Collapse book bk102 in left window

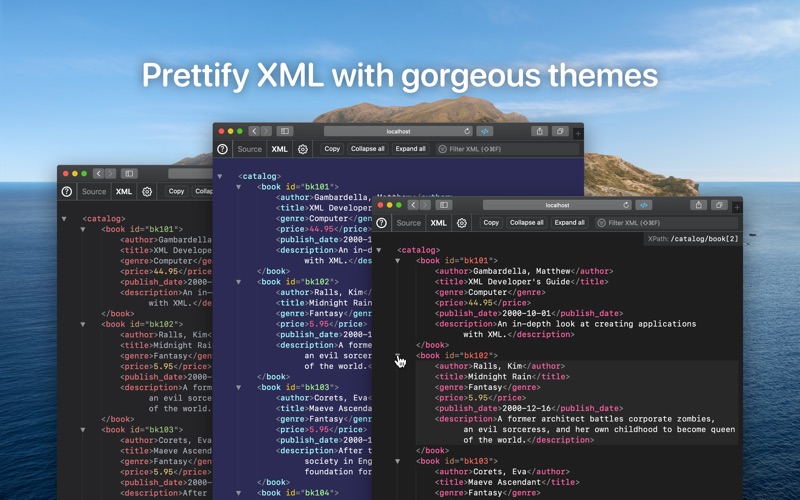click(83, 324)
